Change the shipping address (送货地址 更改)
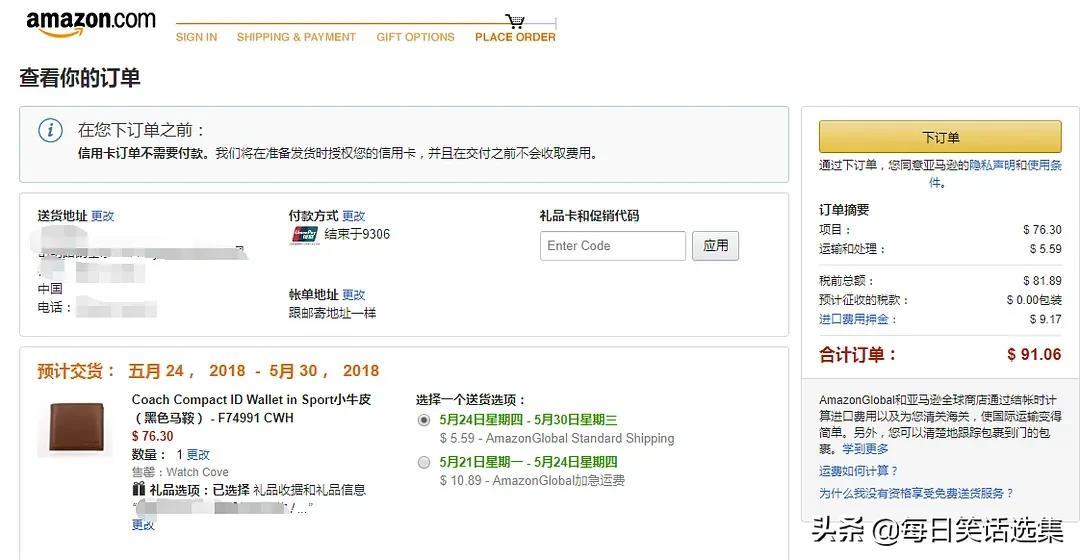This screenshot has width=1080, height=560. pyautogui.click(x=103, y=216)
